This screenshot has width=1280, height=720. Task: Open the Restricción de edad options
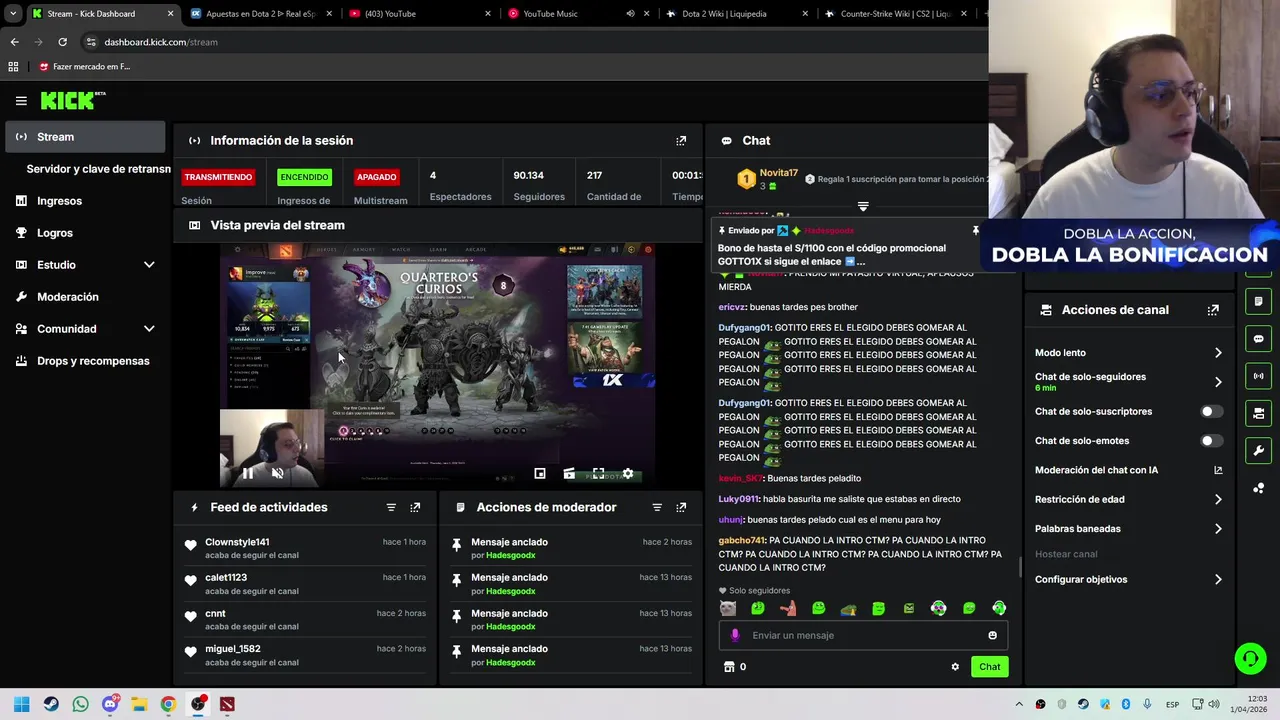pyautogui.click(x=1129, y=499)
